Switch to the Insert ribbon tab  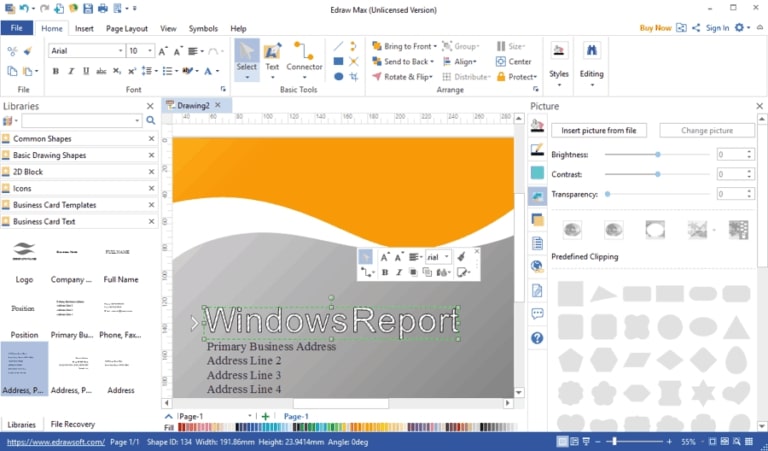pyautogui.click(x=84, y=28)
